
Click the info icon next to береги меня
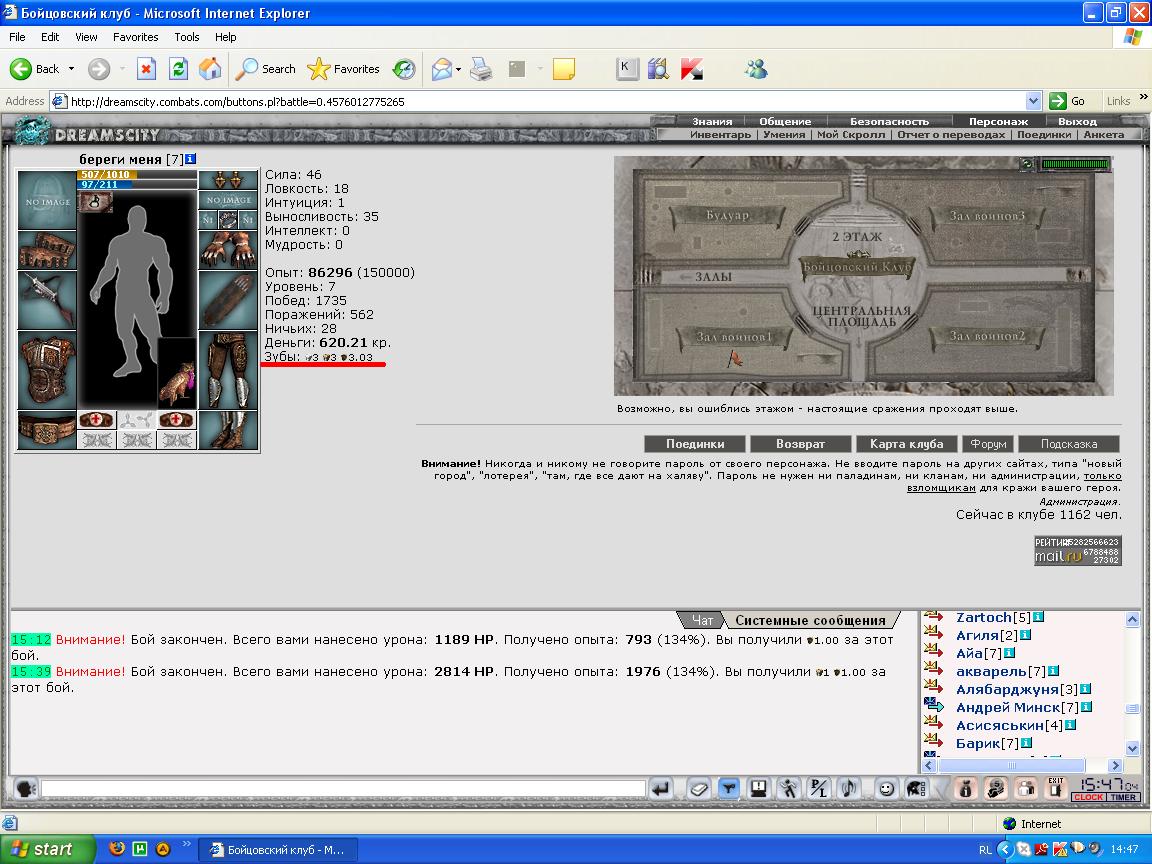click(x=191, y=159)
